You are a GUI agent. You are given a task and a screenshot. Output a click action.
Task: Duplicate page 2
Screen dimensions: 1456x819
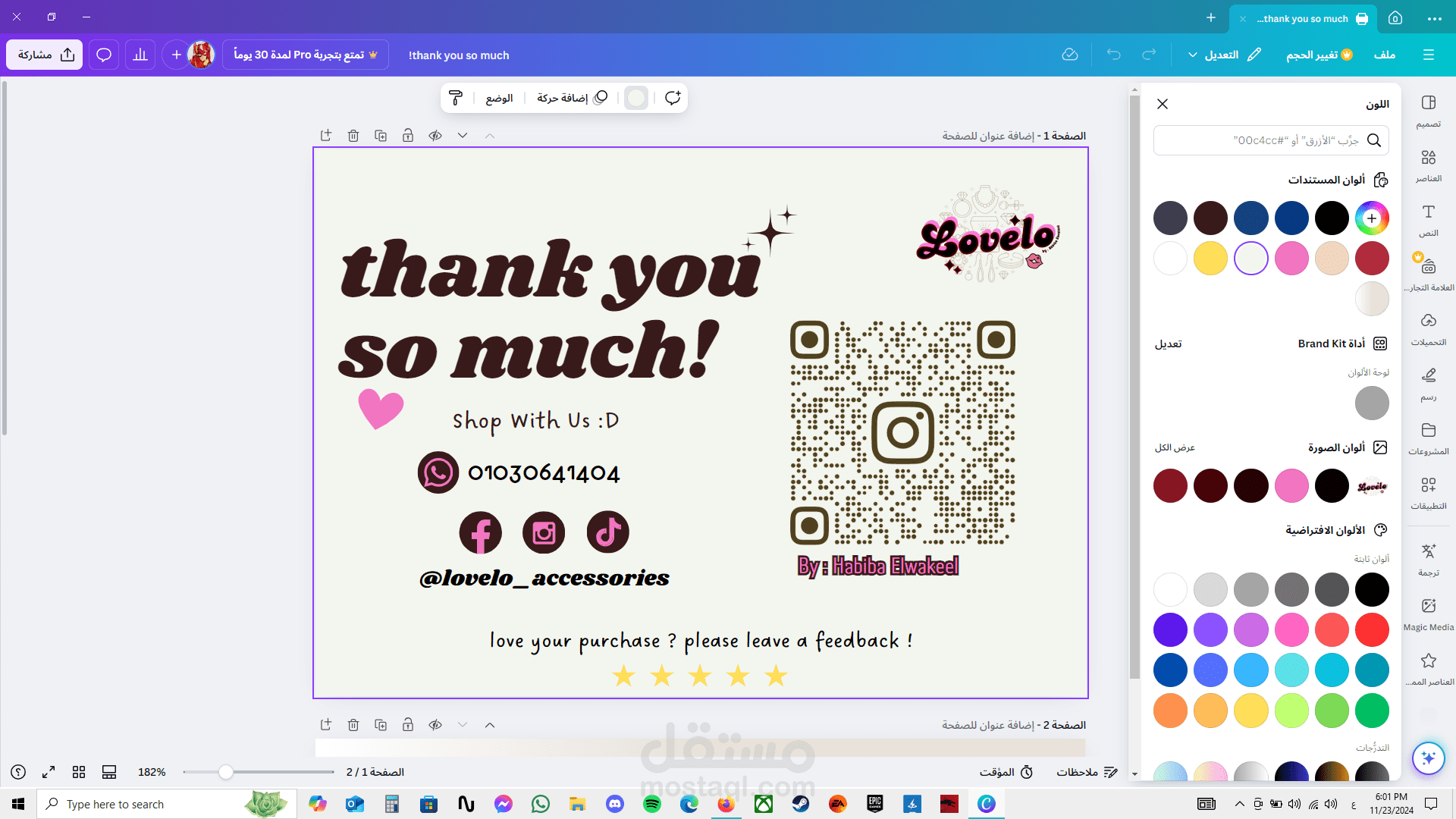click(x=381, y=725)
